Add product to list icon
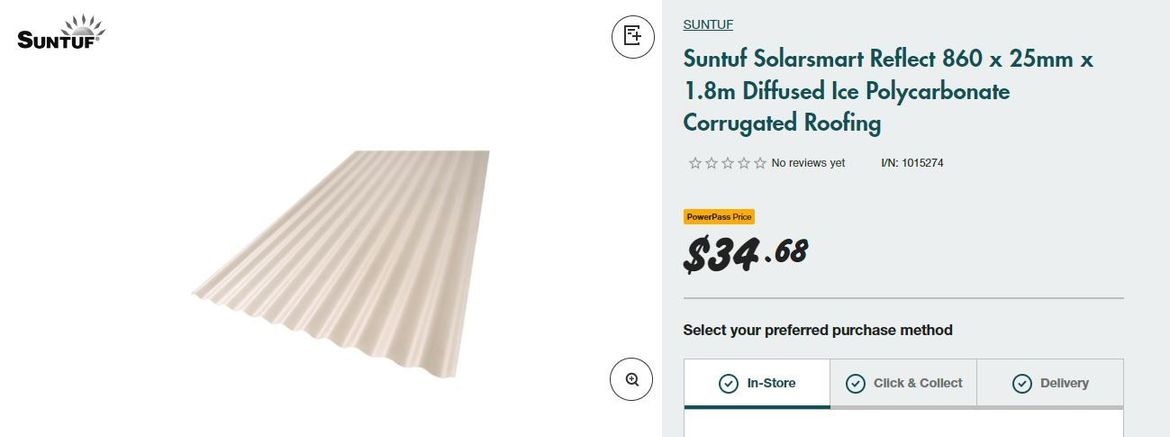 (x=632, y=36)
